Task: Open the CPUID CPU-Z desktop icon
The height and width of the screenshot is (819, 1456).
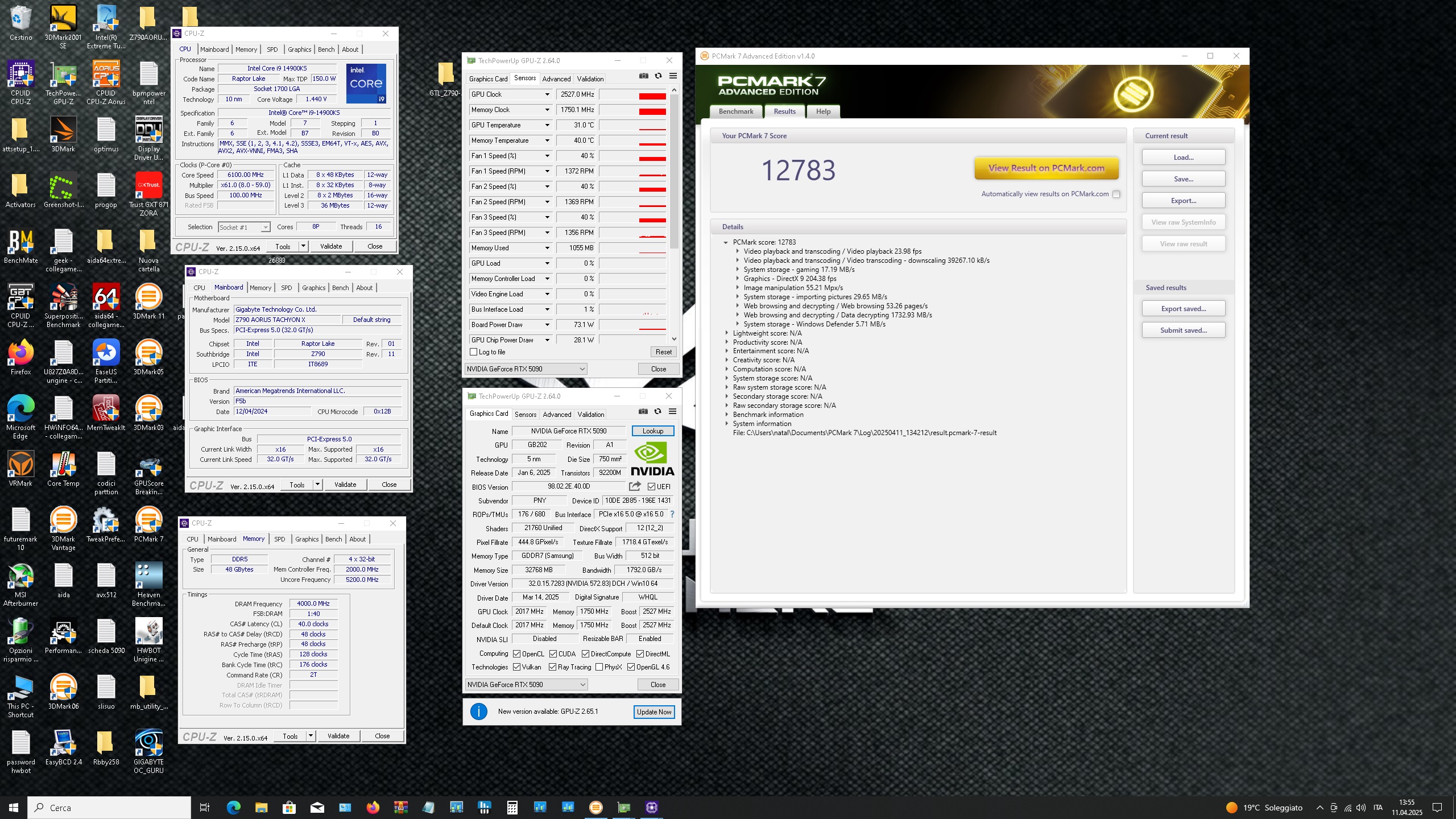Action: [x=20, y=83]
